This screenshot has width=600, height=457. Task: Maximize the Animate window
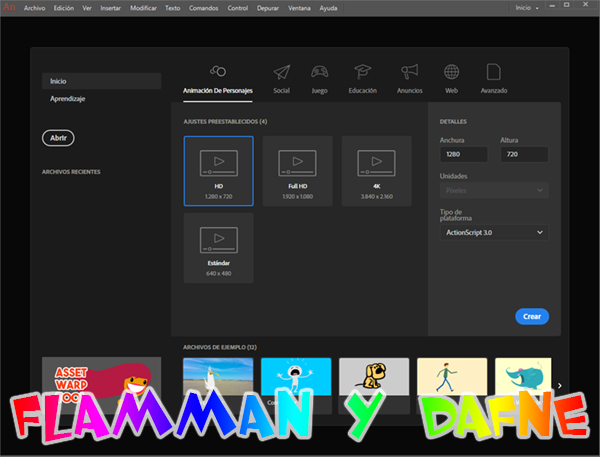[x=567, y=5]
